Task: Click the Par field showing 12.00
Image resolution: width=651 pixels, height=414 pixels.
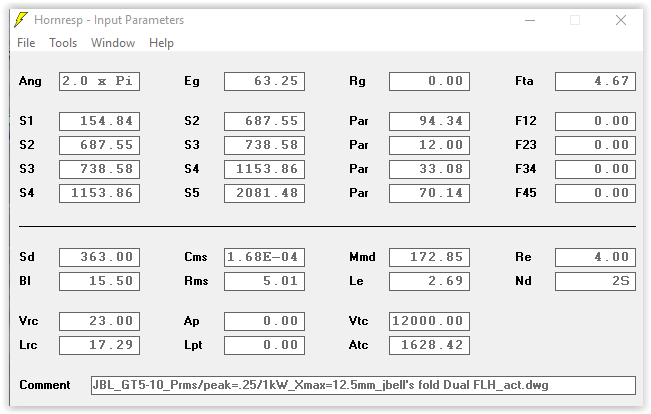Action: [429, 145]
